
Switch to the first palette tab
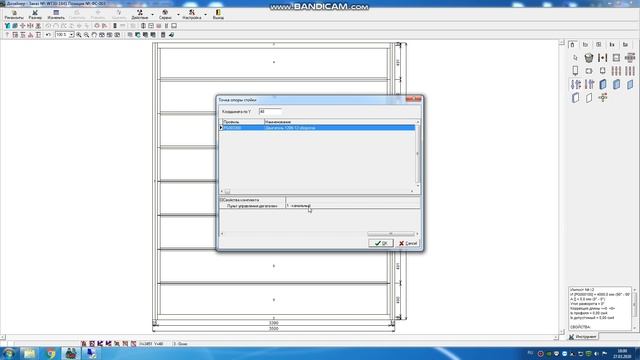(573, 44)
